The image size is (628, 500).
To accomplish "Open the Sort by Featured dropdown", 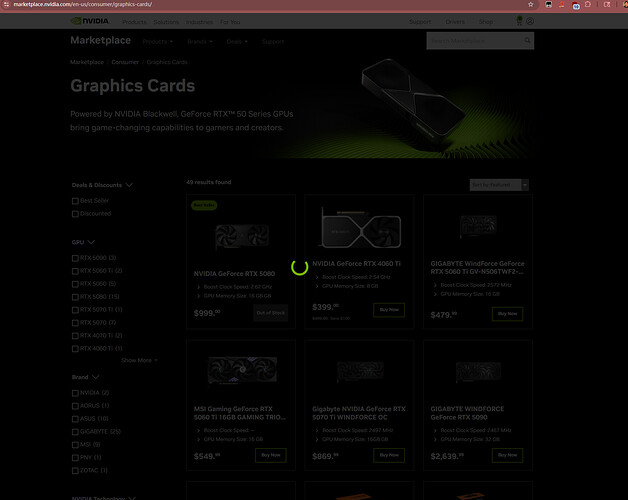I will (x=499, y=185).
